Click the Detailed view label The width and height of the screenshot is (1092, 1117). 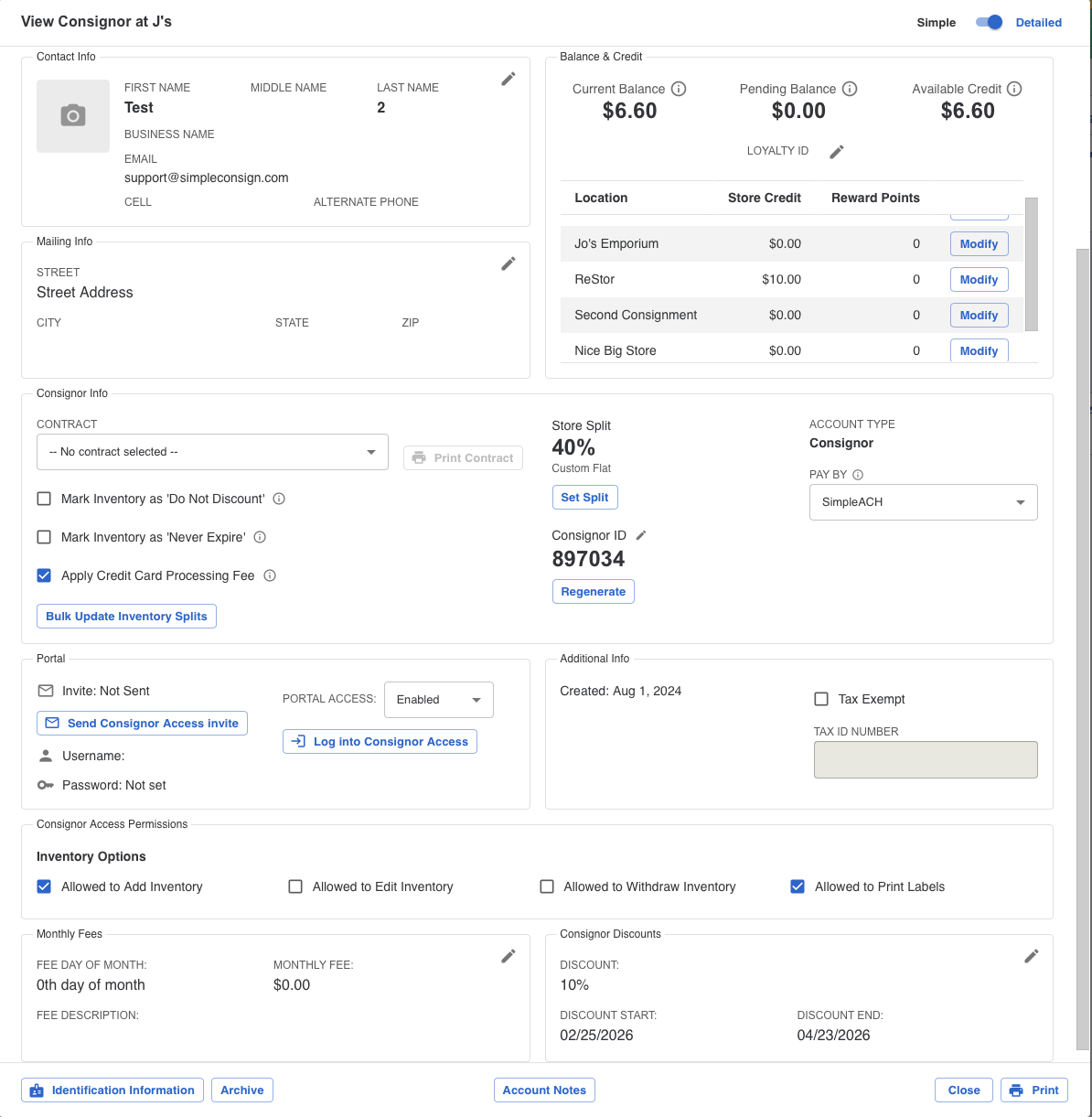[1039, 23]
